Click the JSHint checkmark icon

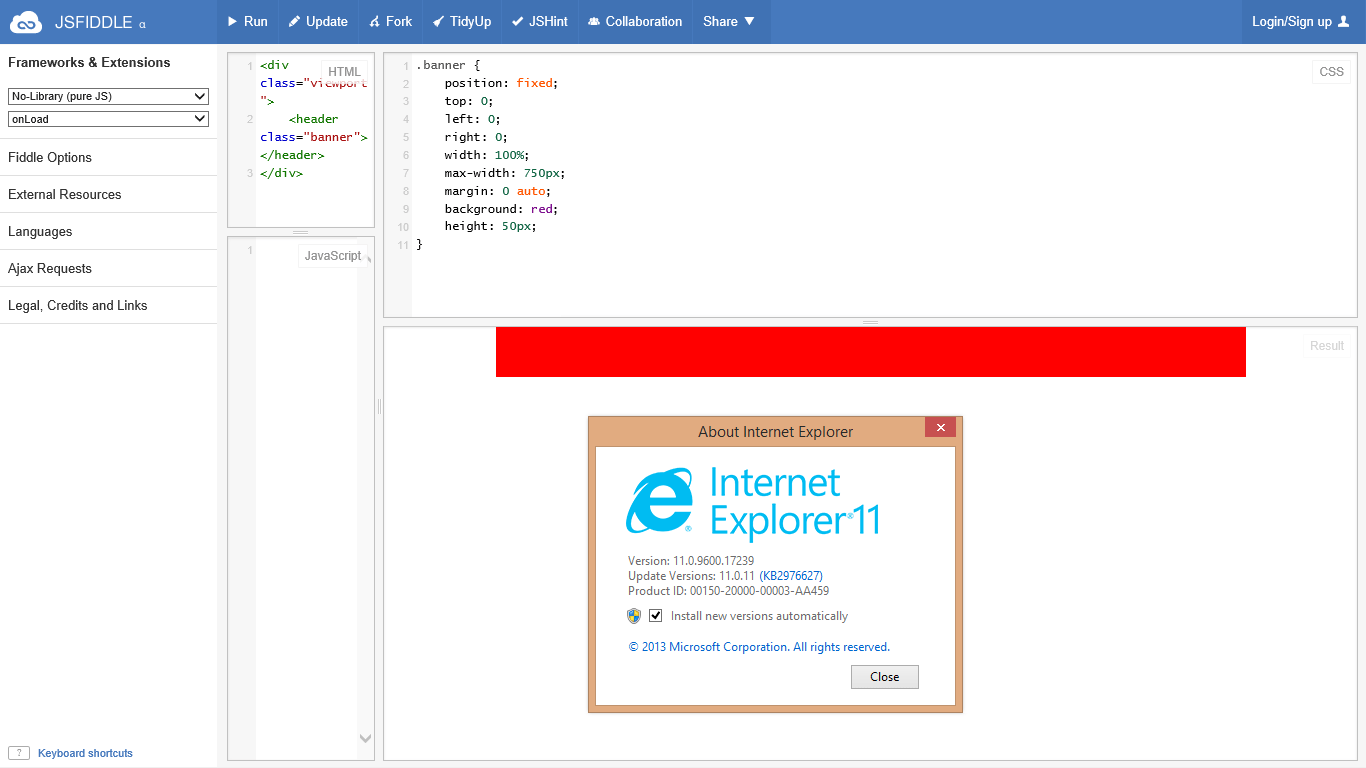(x=517, y=21)
